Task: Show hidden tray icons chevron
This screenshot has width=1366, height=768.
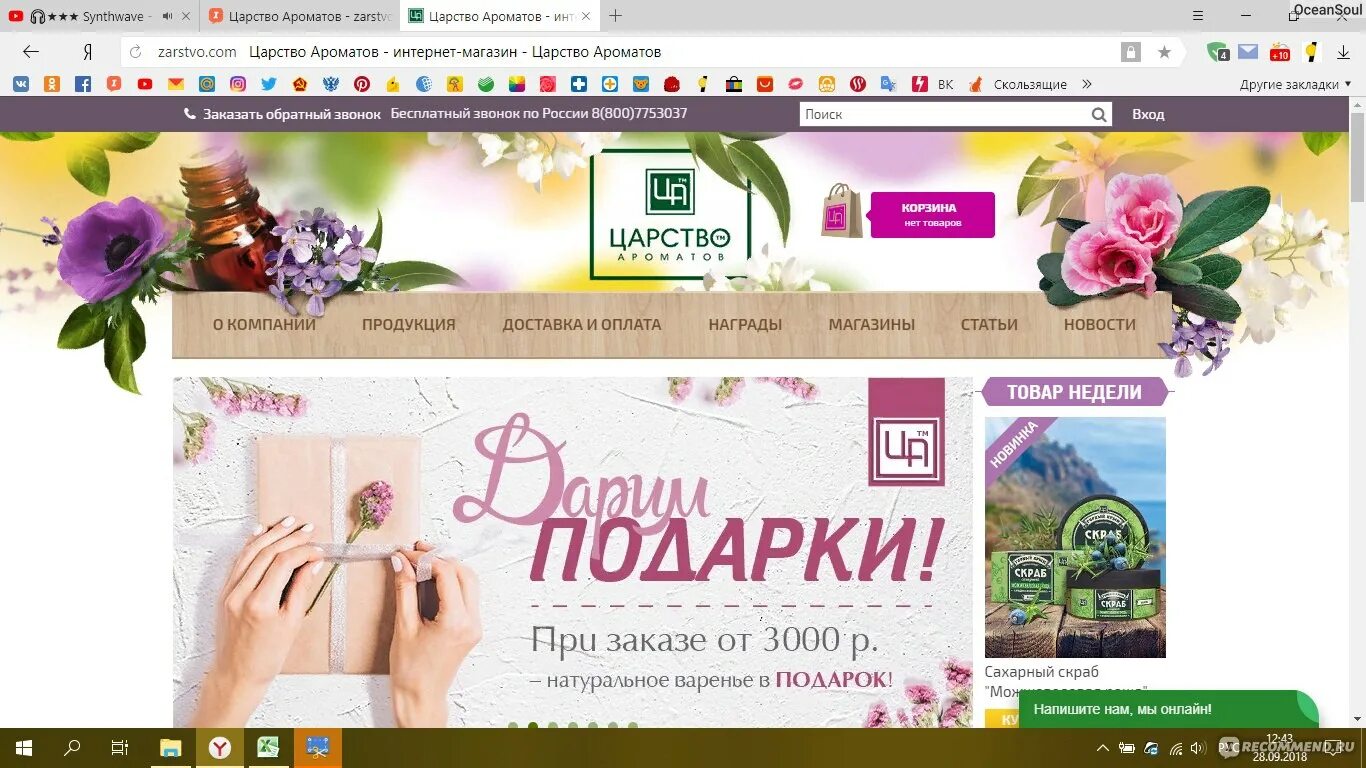Action: click(x=1103, y=748)
